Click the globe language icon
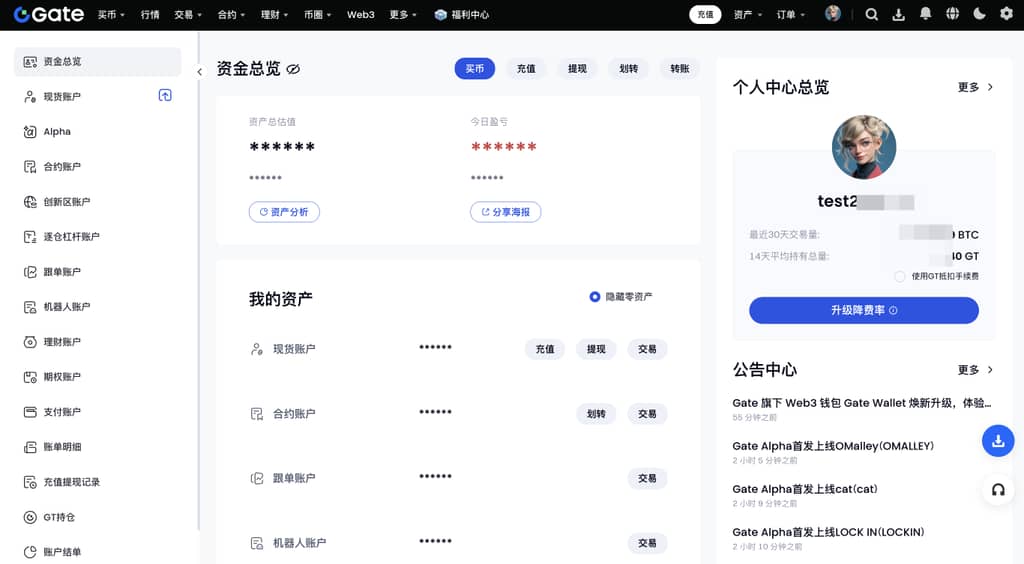 [952, 14]
